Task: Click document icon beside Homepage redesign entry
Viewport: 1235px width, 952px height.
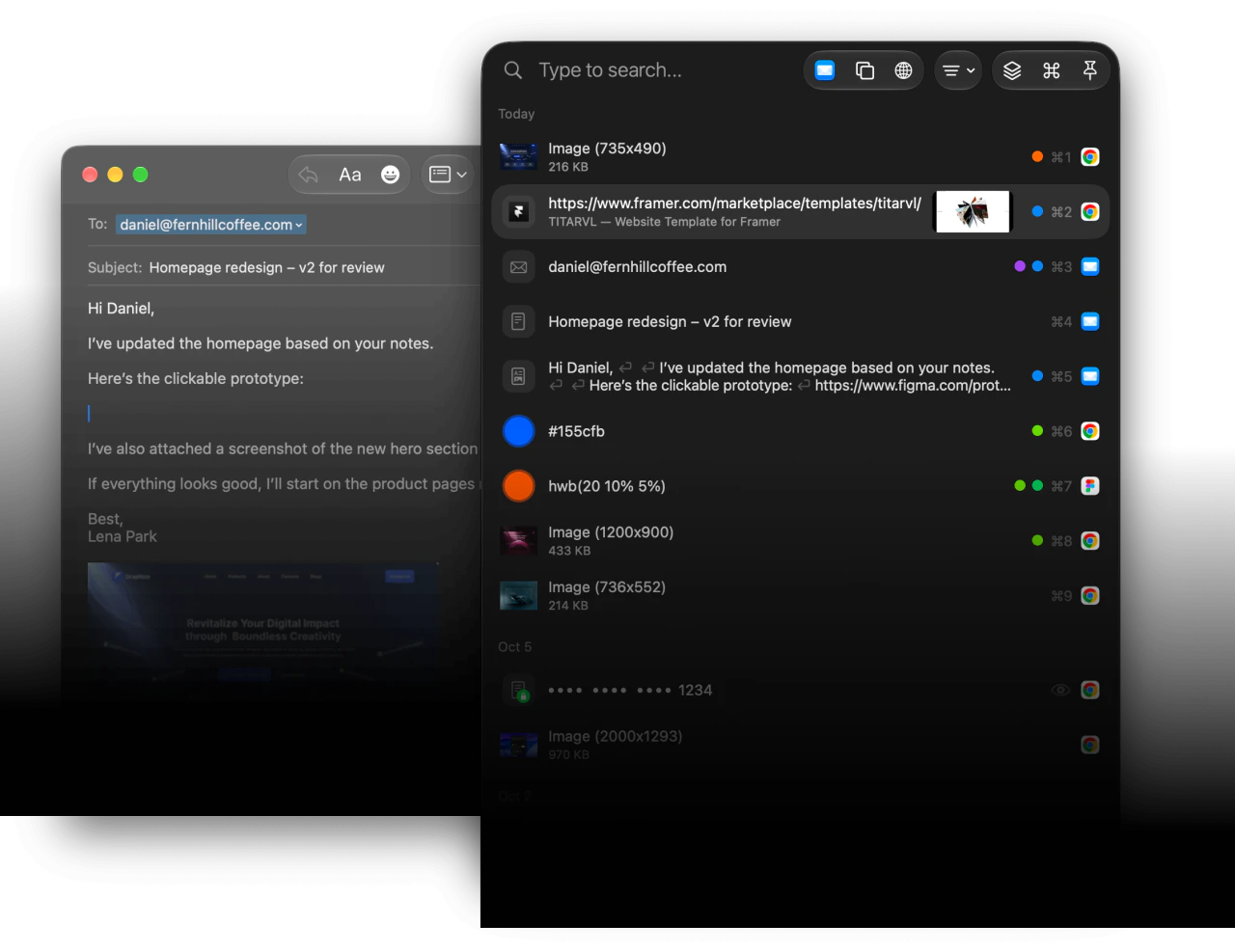Action: click(x=518, y=321)
